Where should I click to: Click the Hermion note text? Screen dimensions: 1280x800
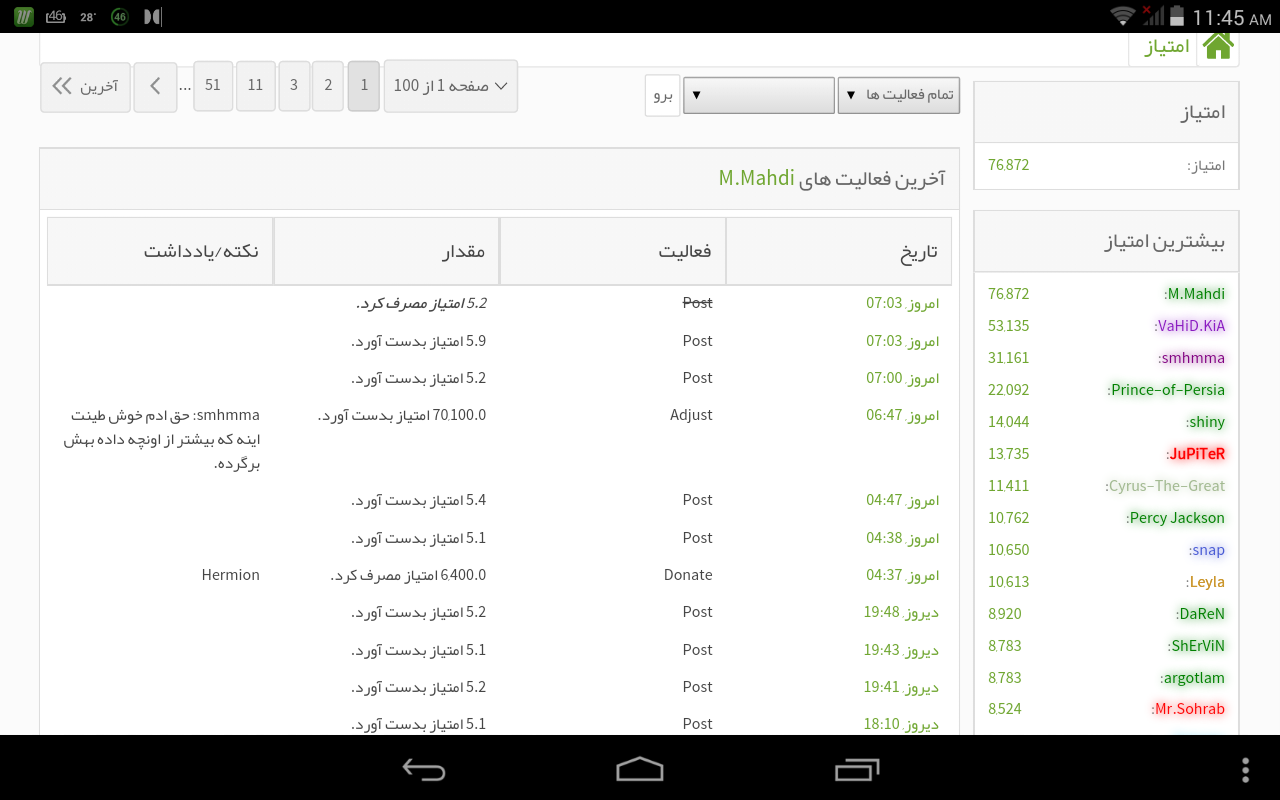230,575
